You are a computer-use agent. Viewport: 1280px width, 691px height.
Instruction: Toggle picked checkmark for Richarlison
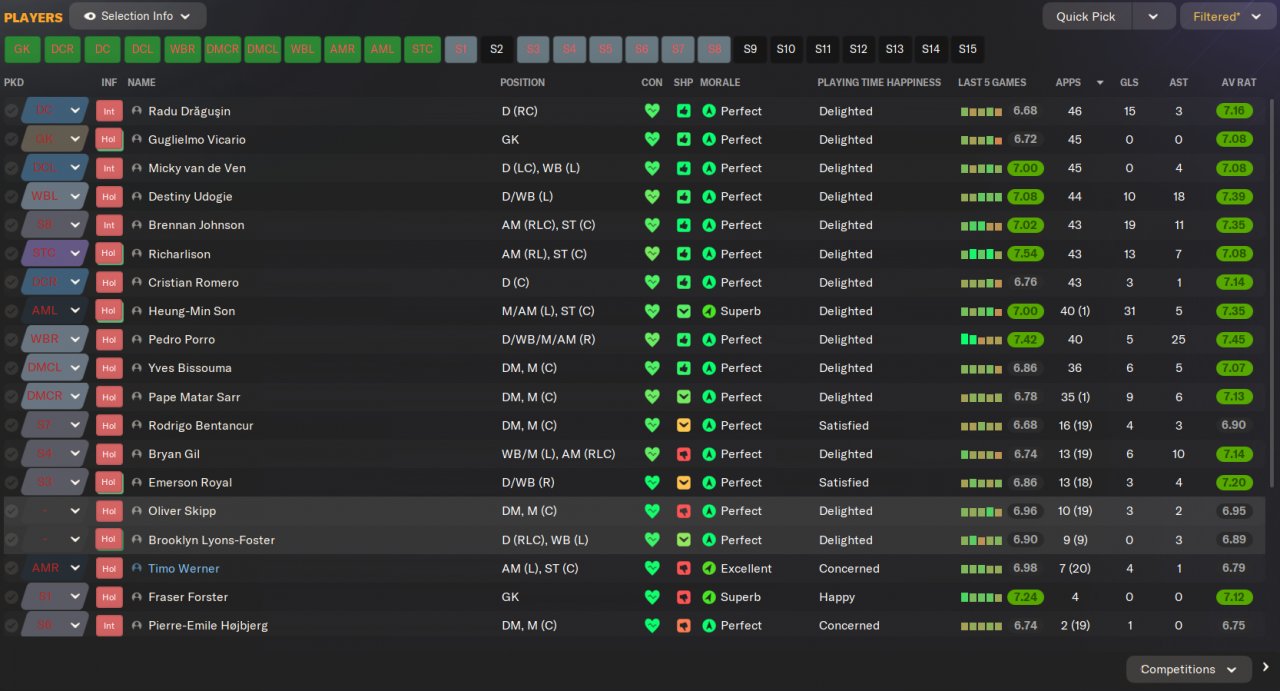[11, 254]
